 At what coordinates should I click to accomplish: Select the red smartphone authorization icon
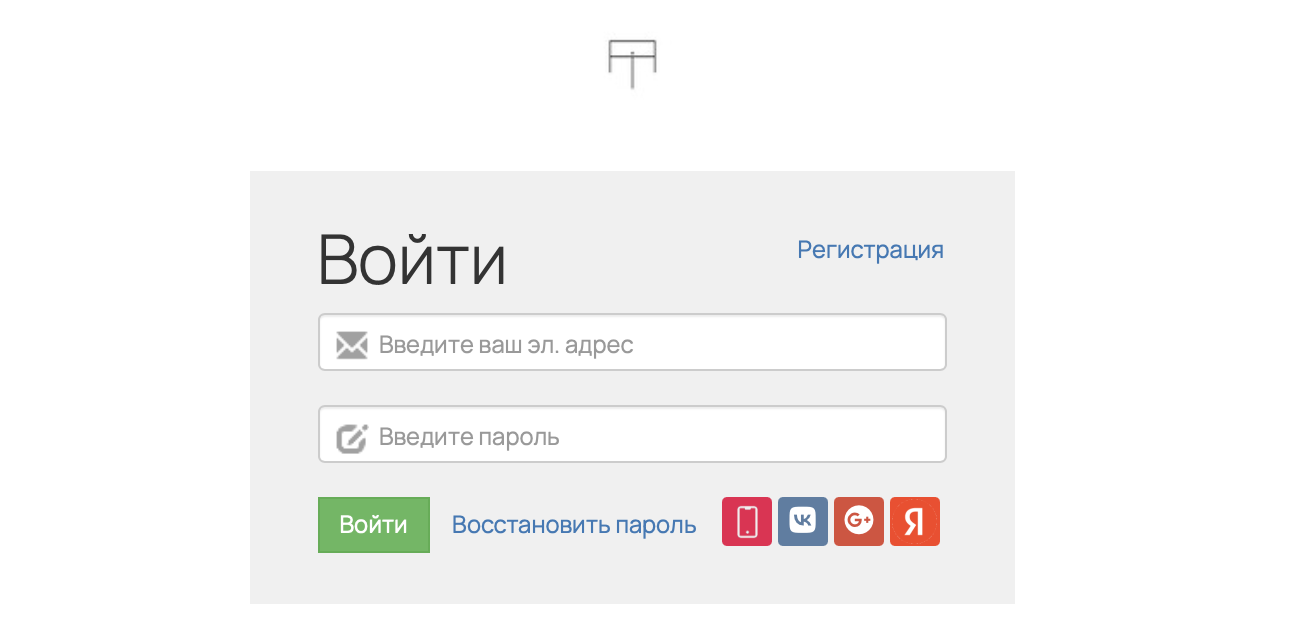tap(746, 521)
